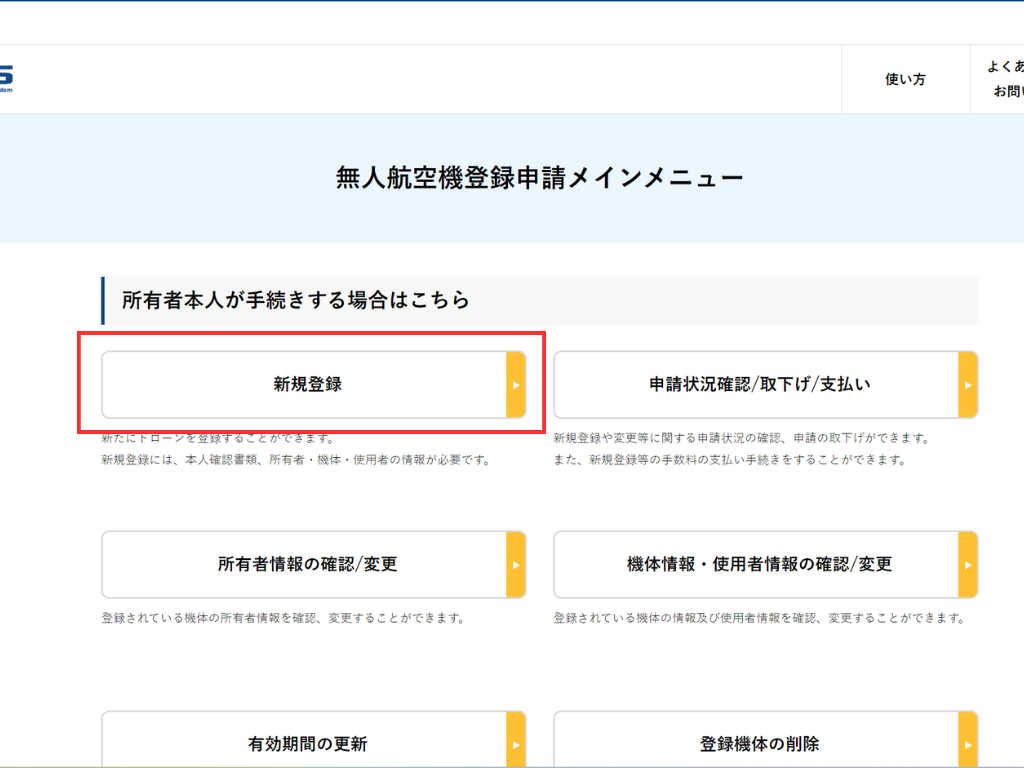Click the yellow arrow on 機体情報・使用者情報の確認/変更
Image resolution: width=1024 pixels, height=768 pixels.
coord(967,565)
